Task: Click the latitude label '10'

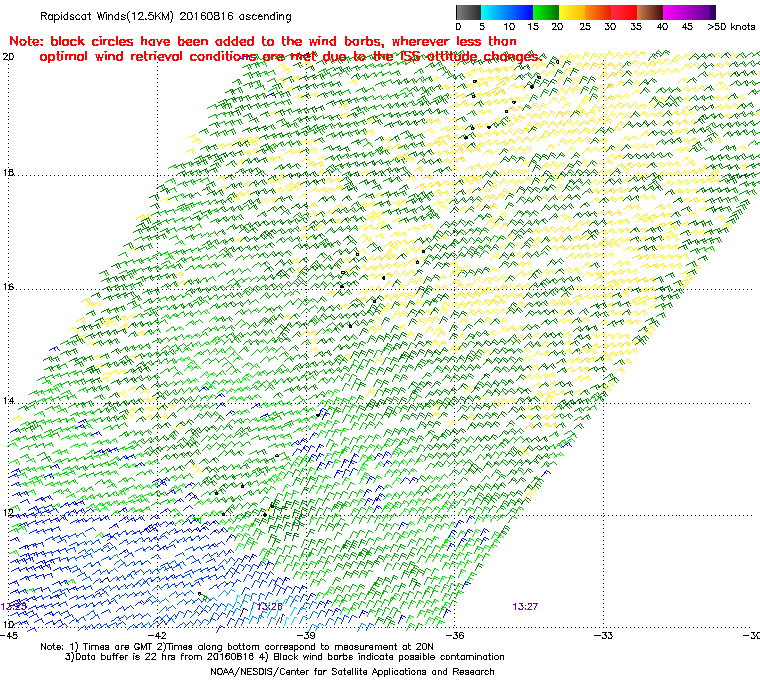Action: click(x=8, y=624)
